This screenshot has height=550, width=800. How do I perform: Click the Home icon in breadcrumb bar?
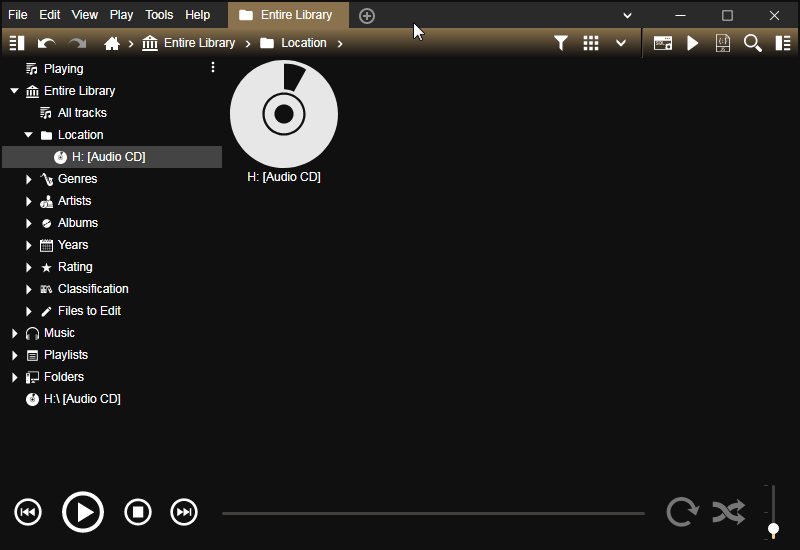(112, 43)
